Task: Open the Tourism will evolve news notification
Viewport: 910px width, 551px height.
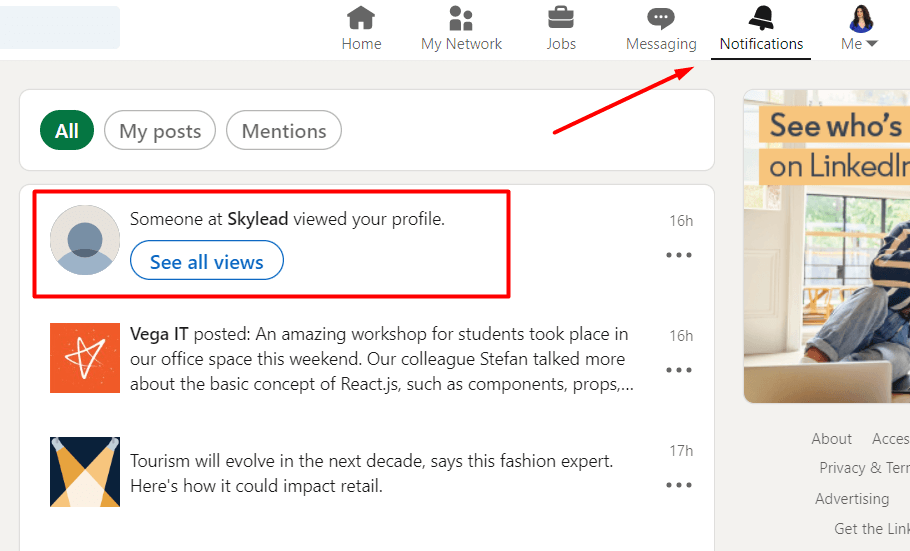Action: (x=371, y=474)
